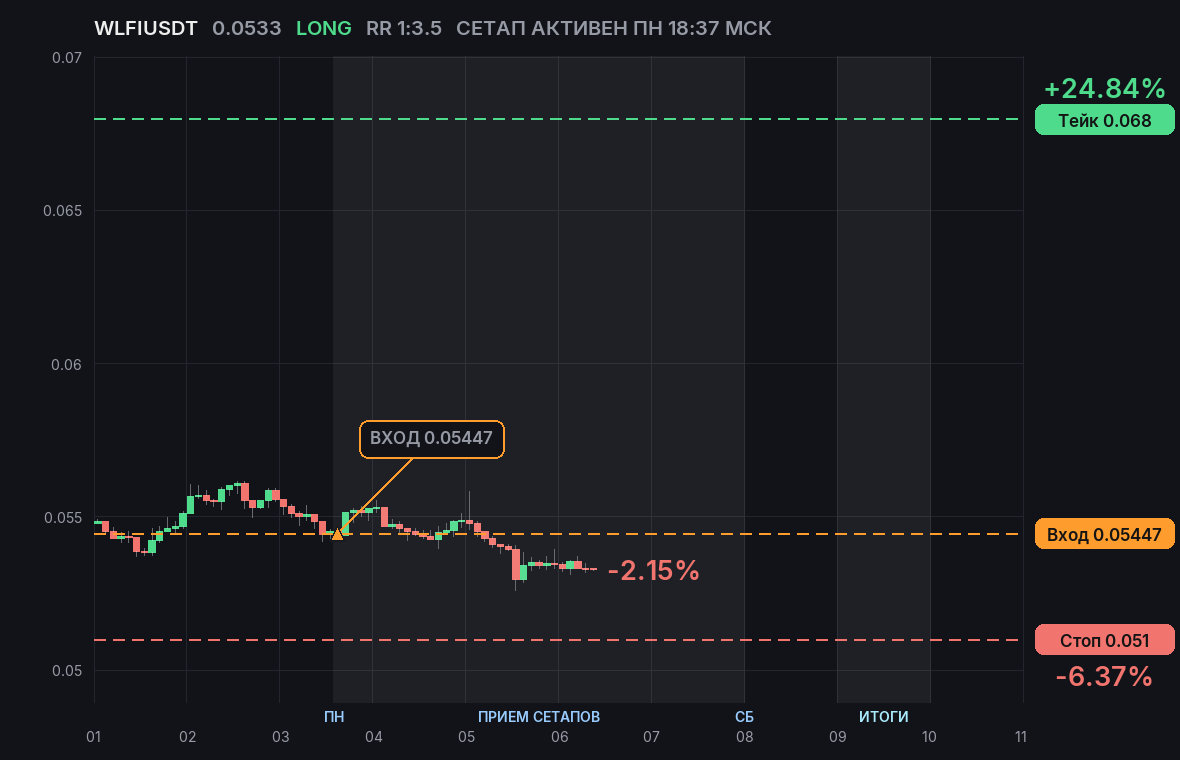The image size is (1180, 760).
Task: Click the red dashed stop-loss line
Action: tap(558, 640)
